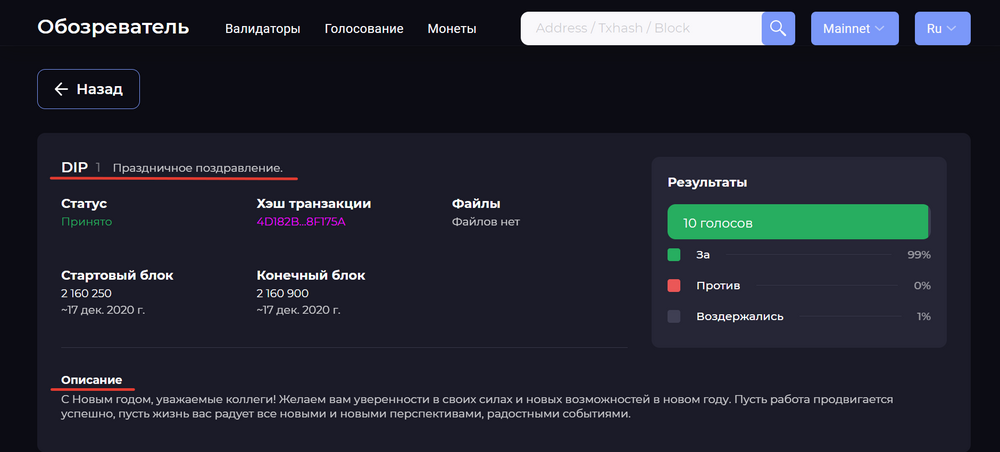Click the Описание section heading

tap(92, 380)
